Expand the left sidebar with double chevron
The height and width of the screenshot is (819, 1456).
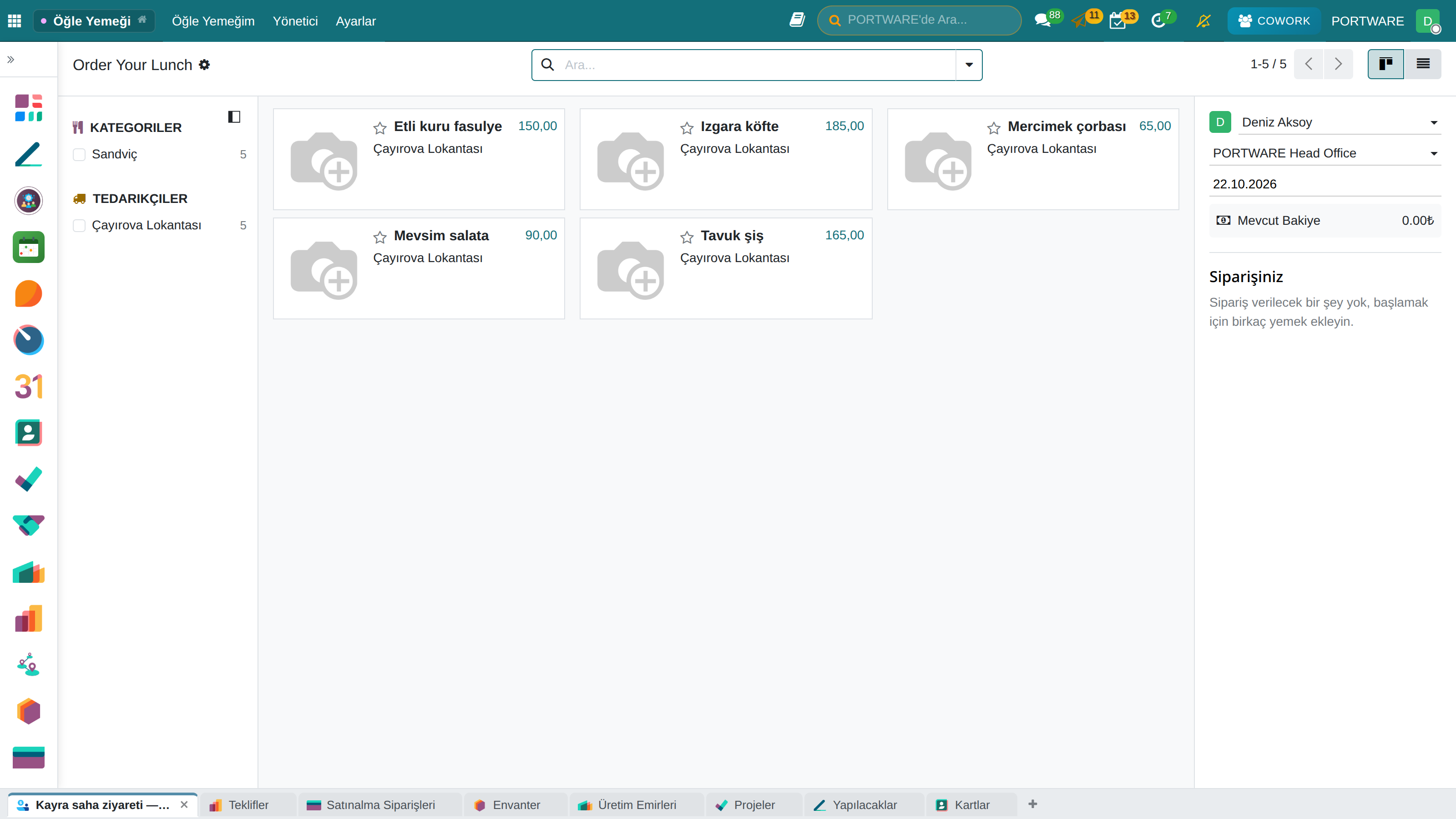click(x=11, y=59)
